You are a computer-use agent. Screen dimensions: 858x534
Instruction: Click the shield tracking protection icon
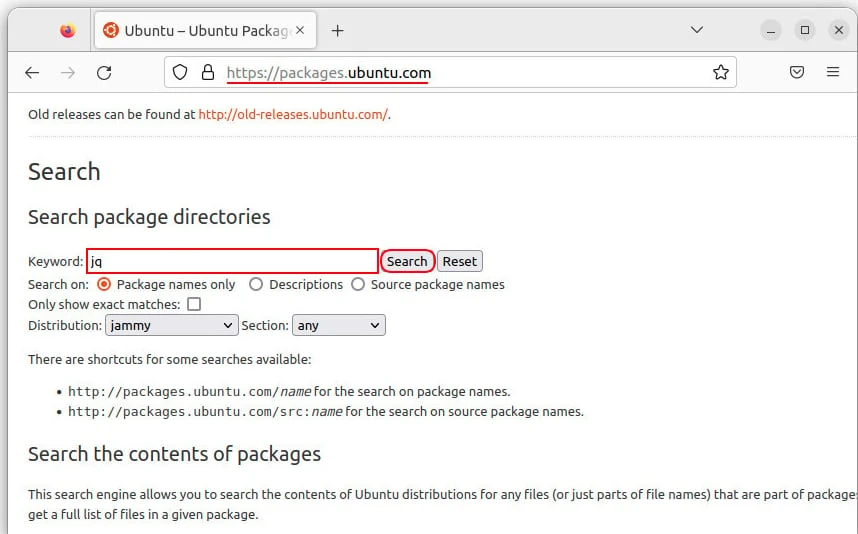(180, 72)
